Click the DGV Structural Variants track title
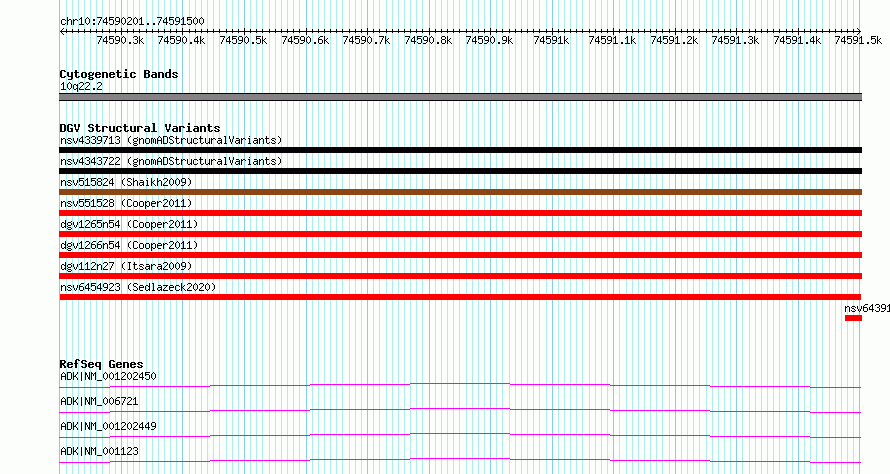890x474 pixels. 140,128
